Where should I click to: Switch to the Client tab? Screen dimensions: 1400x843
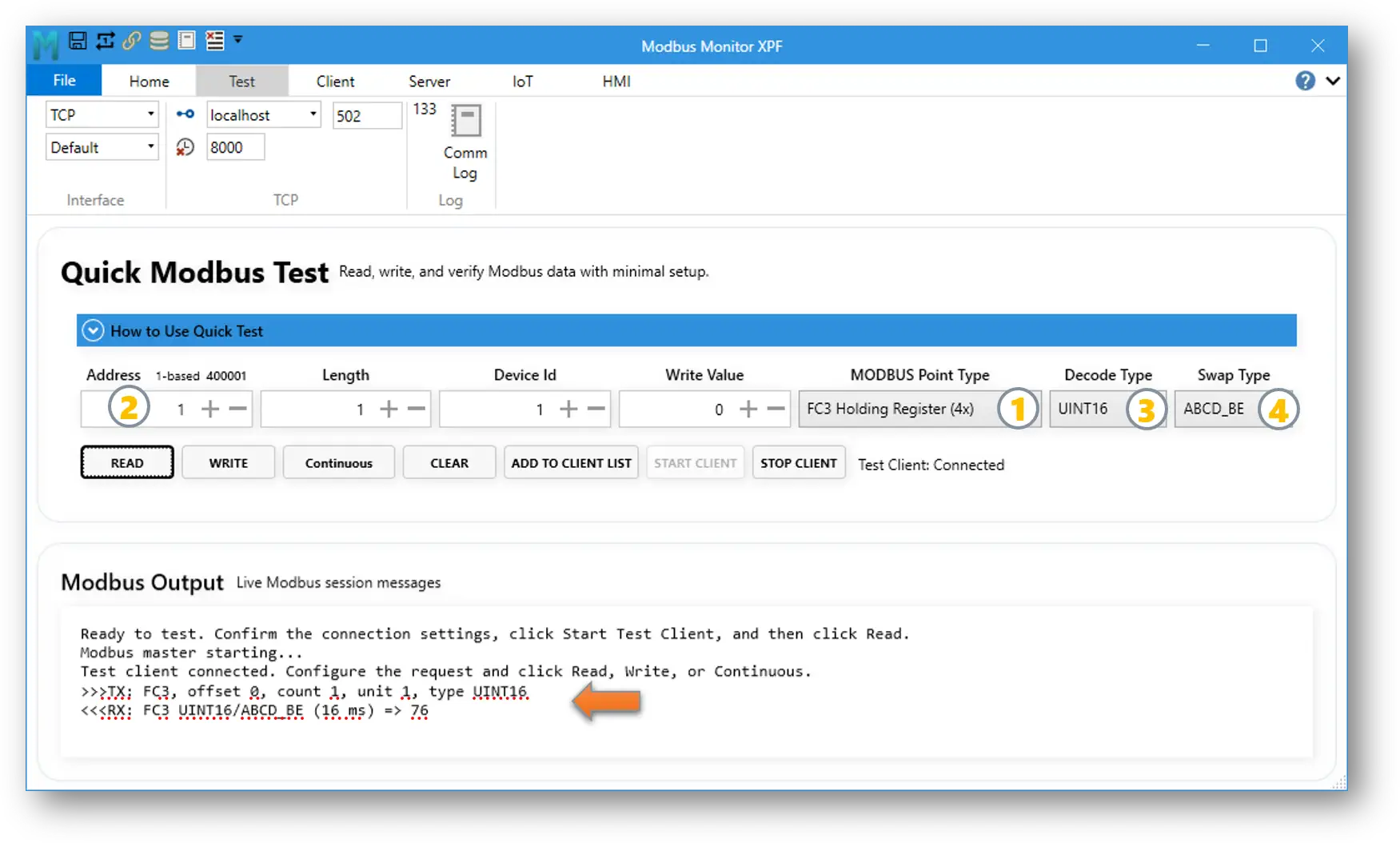(335, 82)
